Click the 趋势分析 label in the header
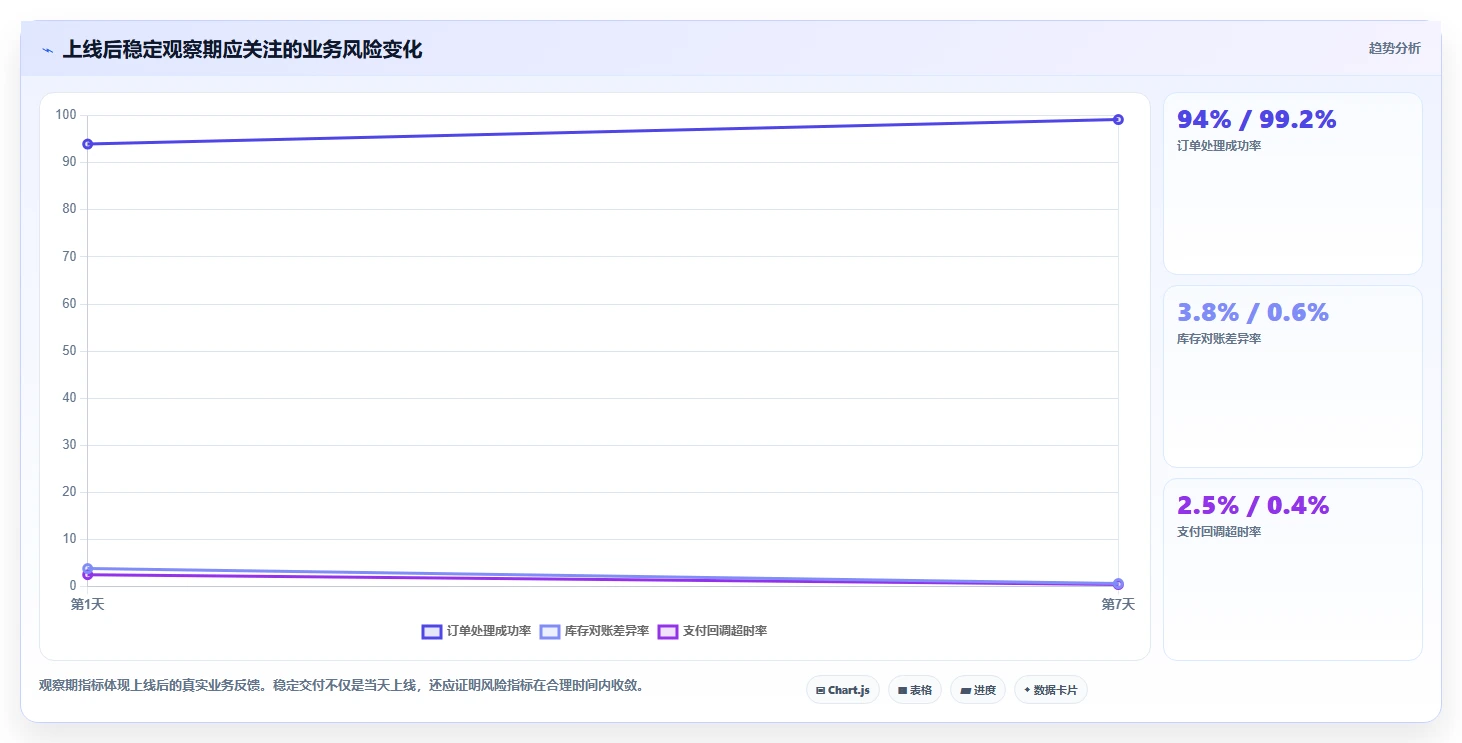The image size is (1462, 743). click(1394, 48)
